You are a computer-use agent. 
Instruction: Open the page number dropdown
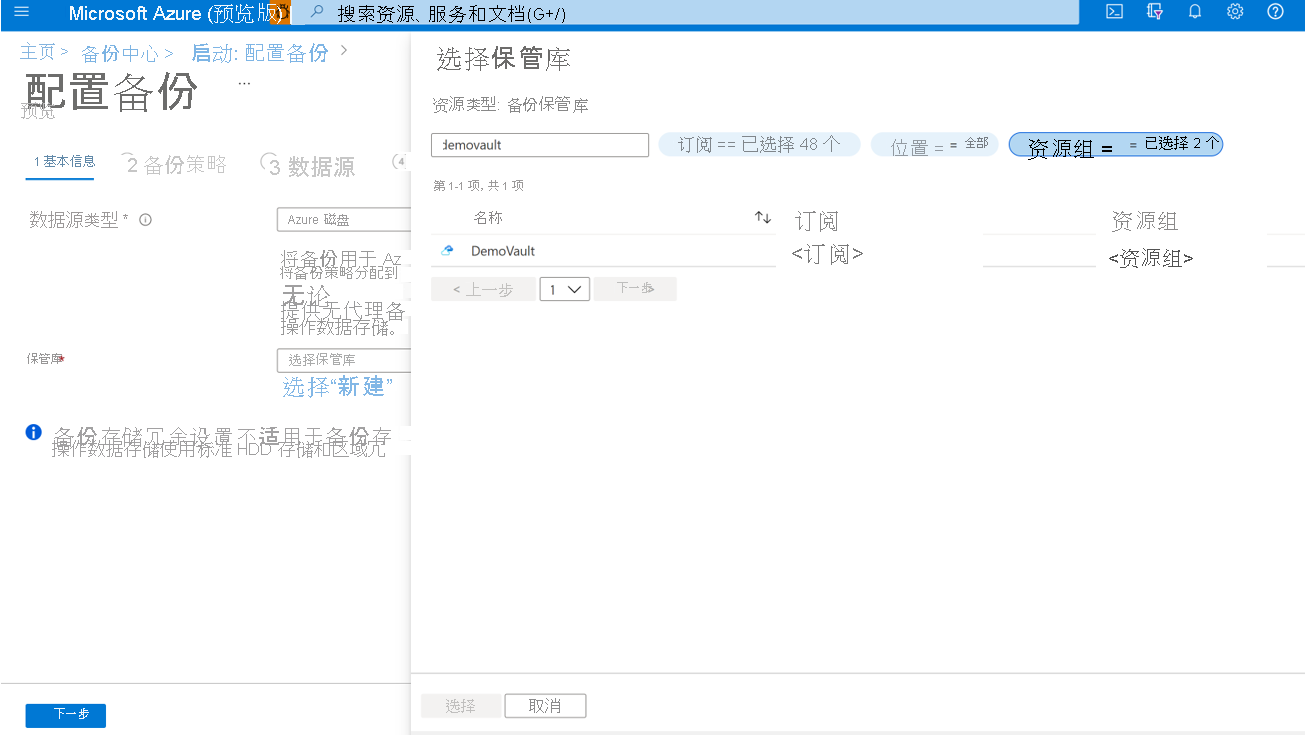coord(565,289)
